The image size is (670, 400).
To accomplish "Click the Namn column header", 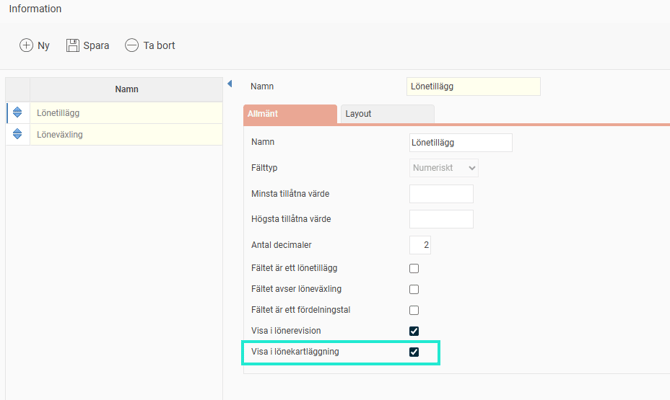I will pyautogui.click(x=126, y=89).
